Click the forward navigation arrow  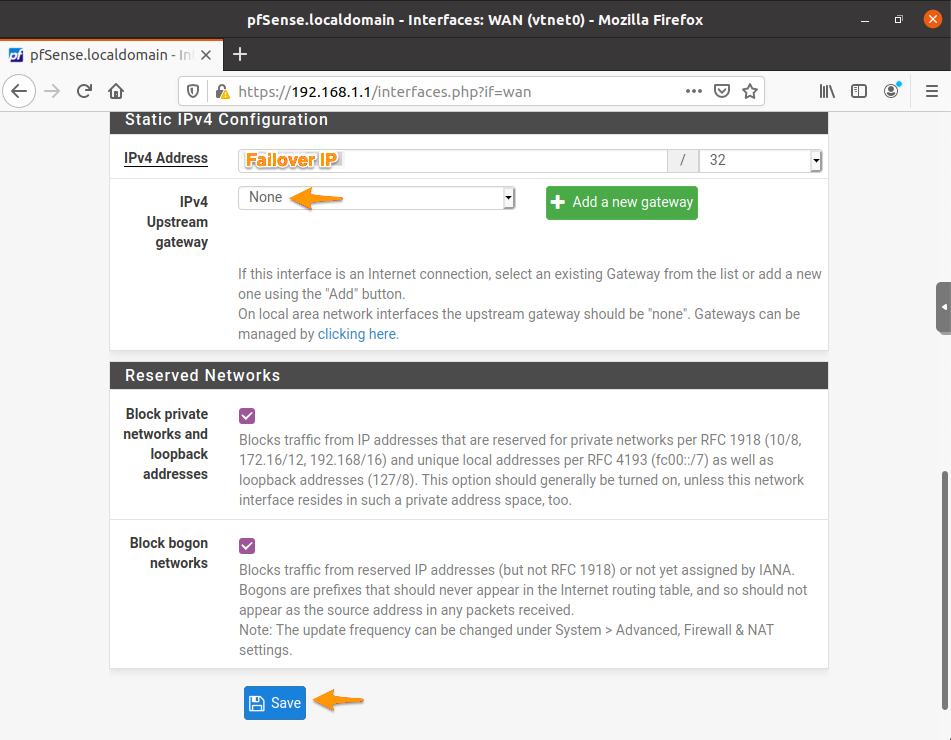point(51,90)
